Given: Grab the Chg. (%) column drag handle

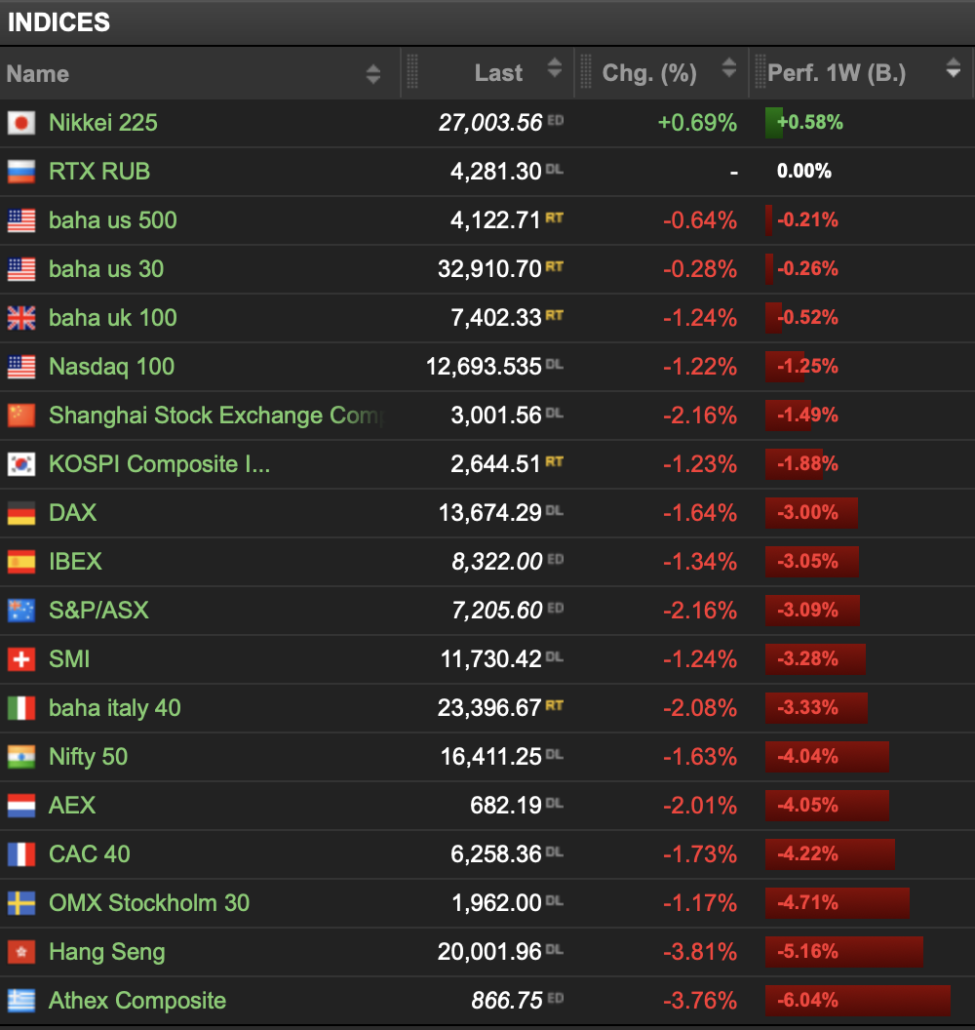Looking at the screenshot, I should tap(586, 72).
